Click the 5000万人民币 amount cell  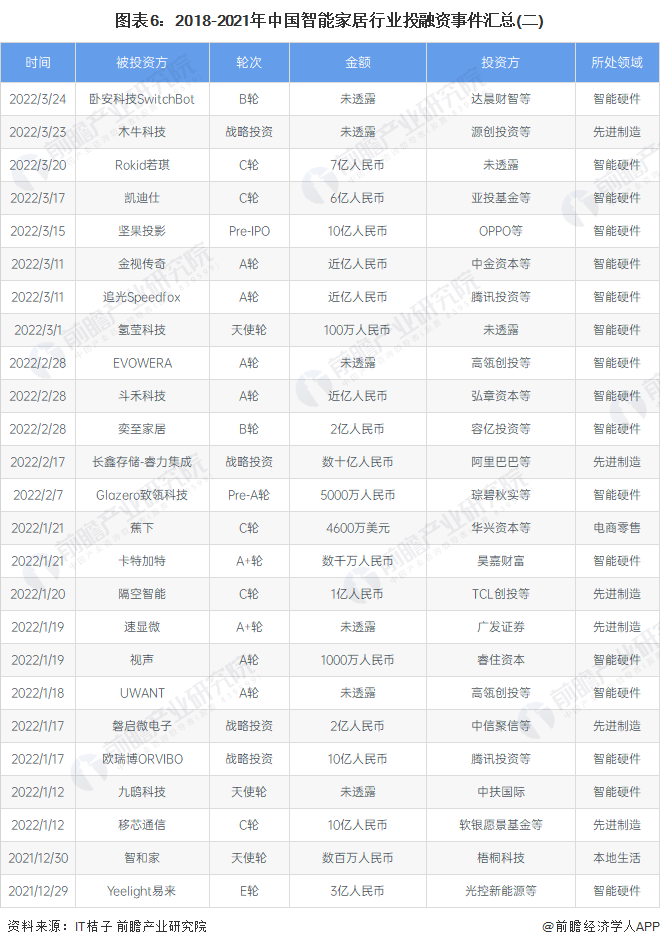pos(358,495)
